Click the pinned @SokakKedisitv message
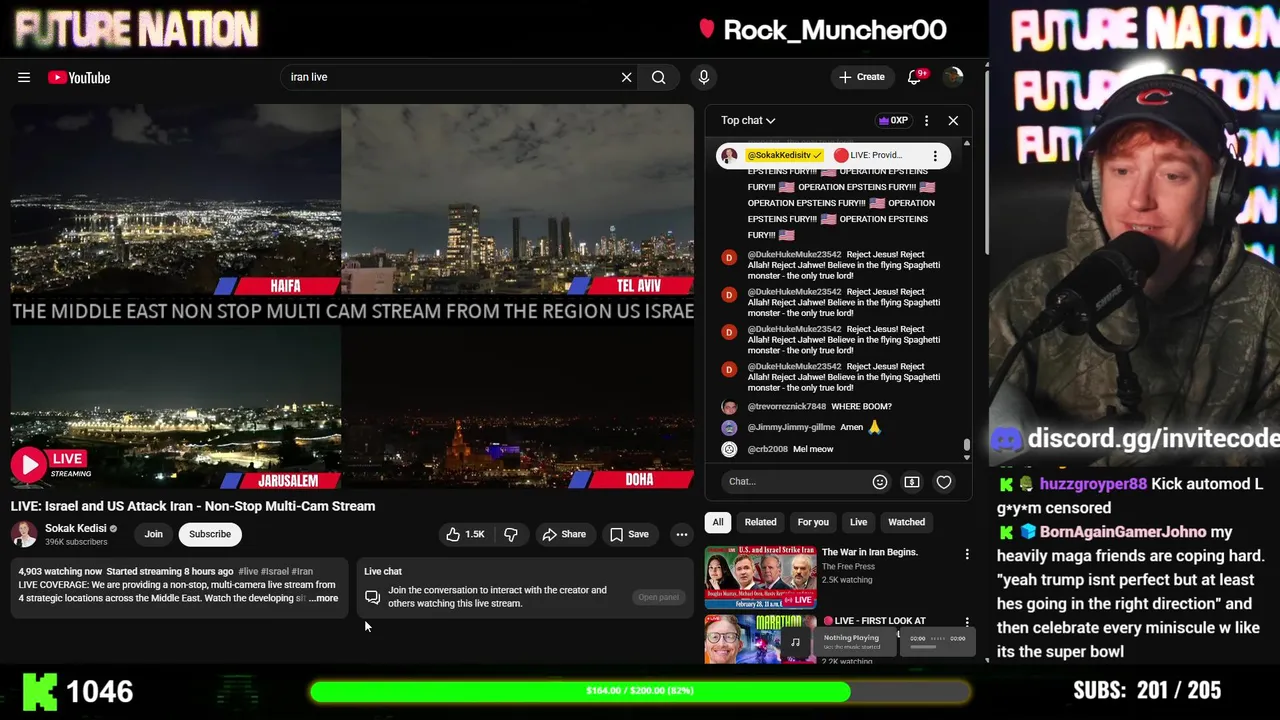Image resolution: width=1280 pixels, height=720 pixels. pyautogui.click(x=833, y=155)
